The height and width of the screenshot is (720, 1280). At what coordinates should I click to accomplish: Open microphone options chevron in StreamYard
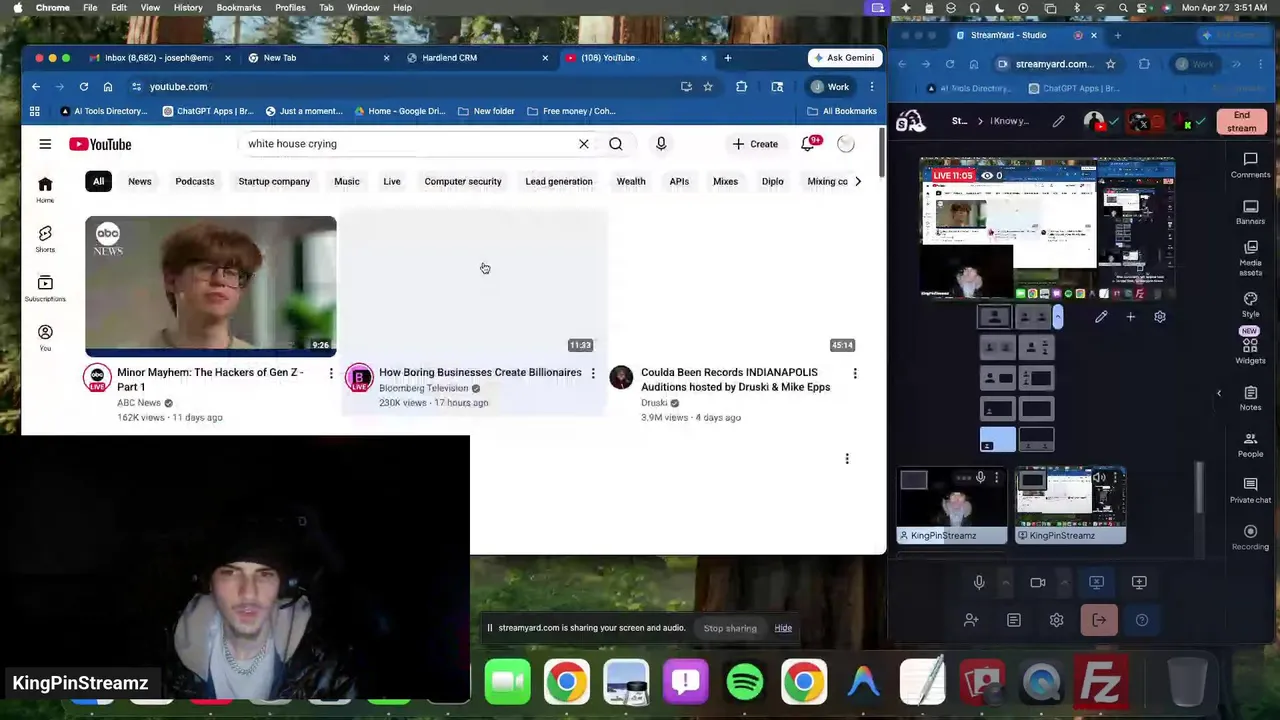1006,583
